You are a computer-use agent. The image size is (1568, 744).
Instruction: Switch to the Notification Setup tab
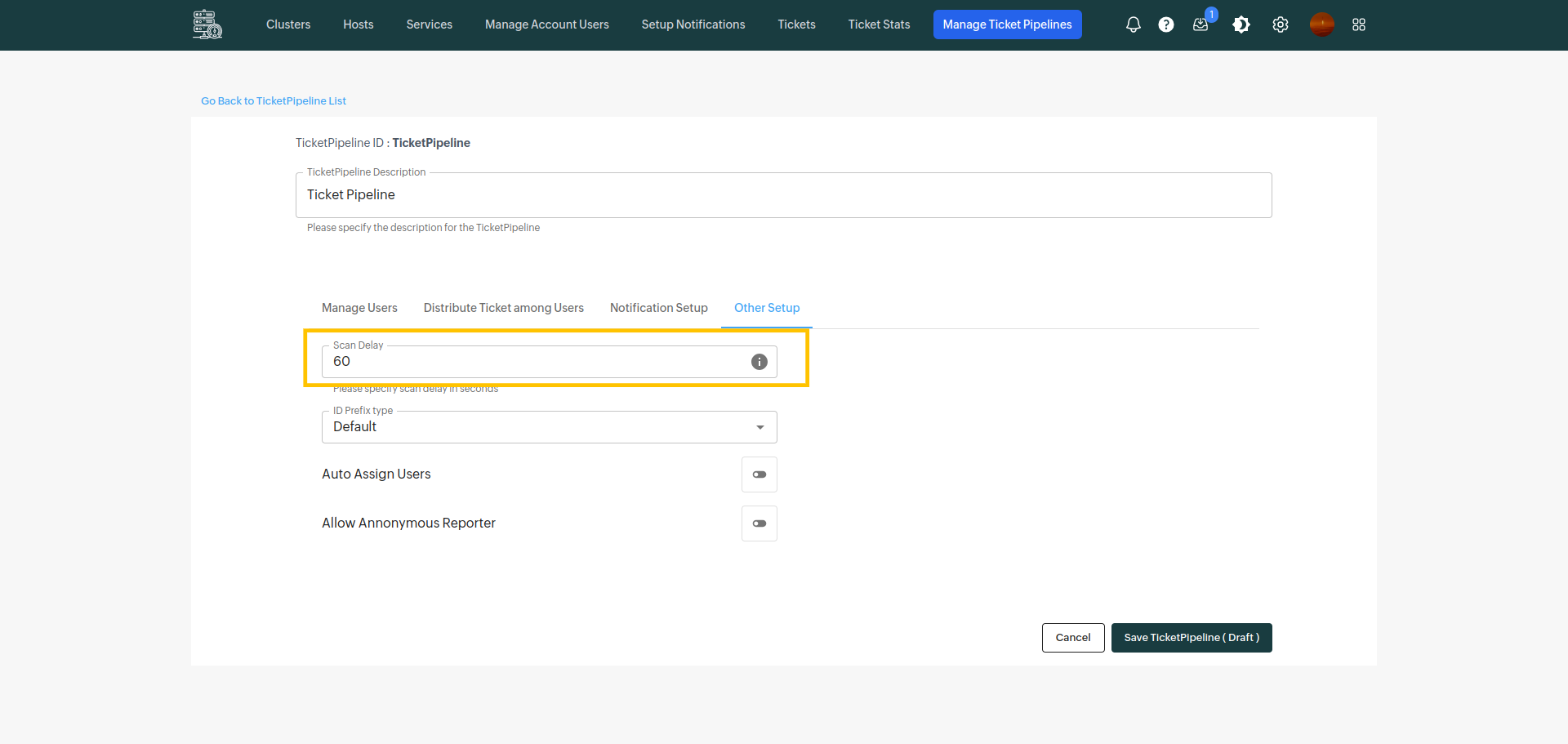659,308
